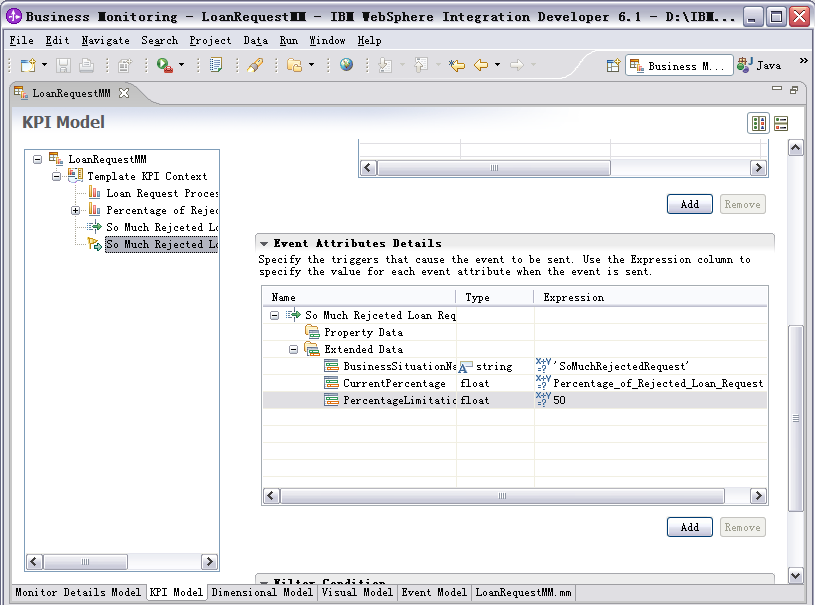Click the Run/Debug launch toolbar icon
This screenshot has width=815, height=605.
point(165,65)
